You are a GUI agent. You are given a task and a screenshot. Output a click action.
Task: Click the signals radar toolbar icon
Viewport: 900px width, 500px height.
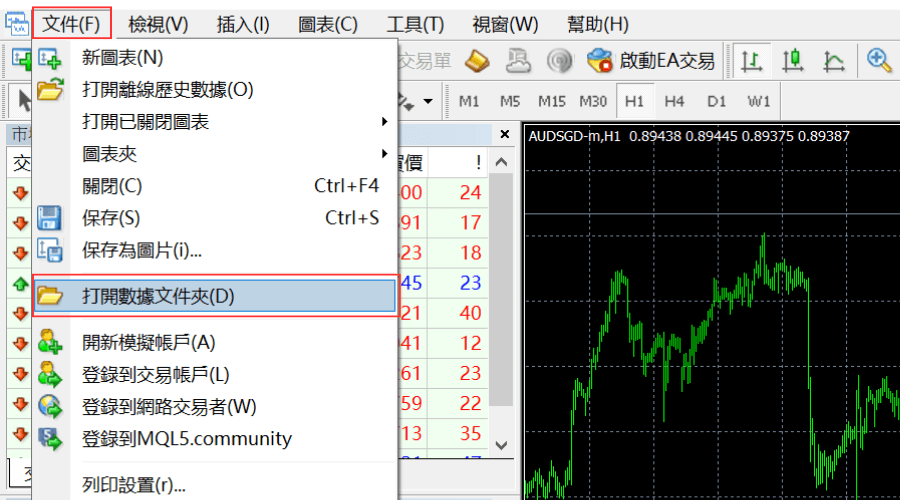click(560, 60)
